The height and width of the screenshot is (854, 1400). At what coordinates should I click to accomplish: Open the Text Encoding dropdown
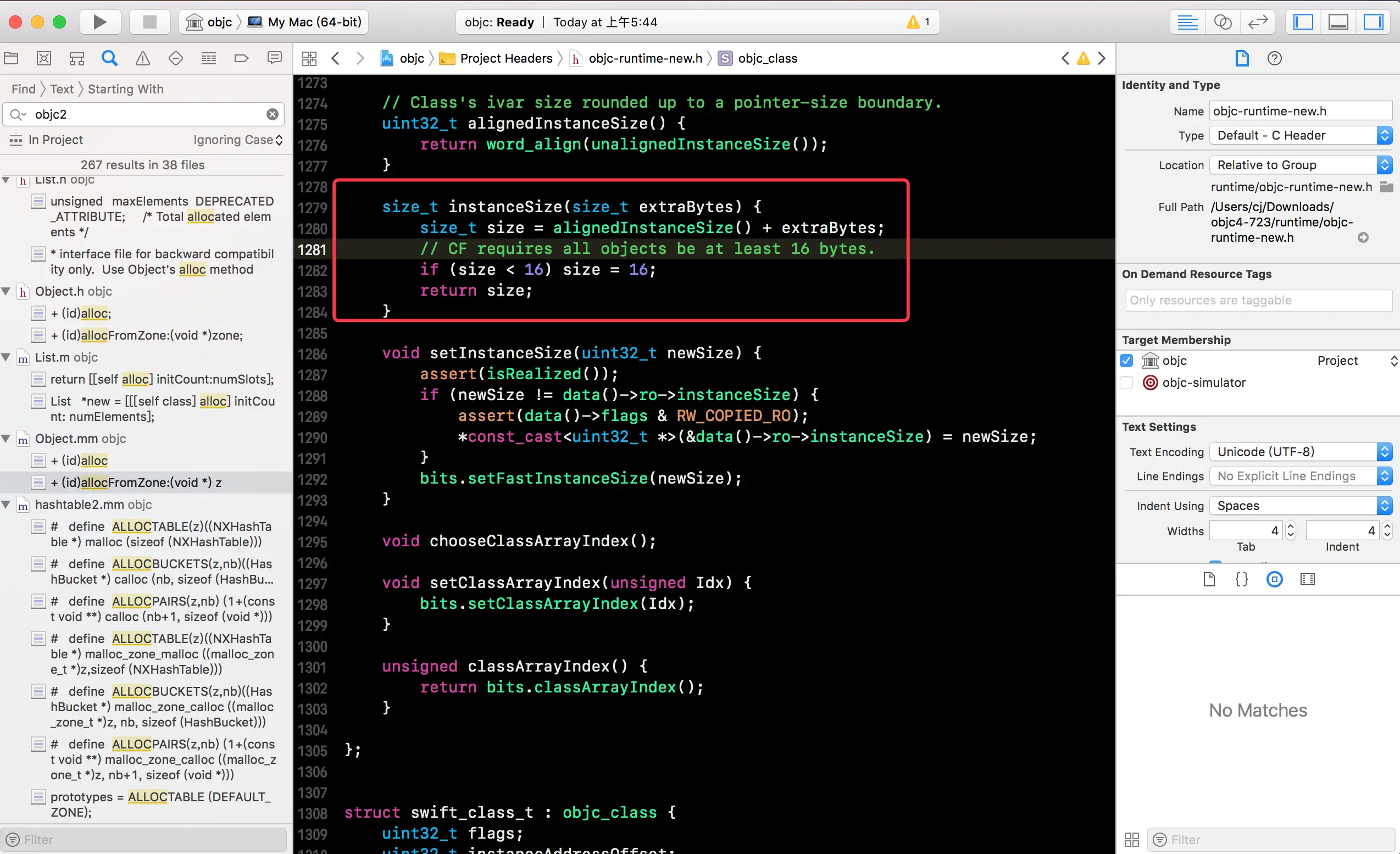tap(1300, 452)
